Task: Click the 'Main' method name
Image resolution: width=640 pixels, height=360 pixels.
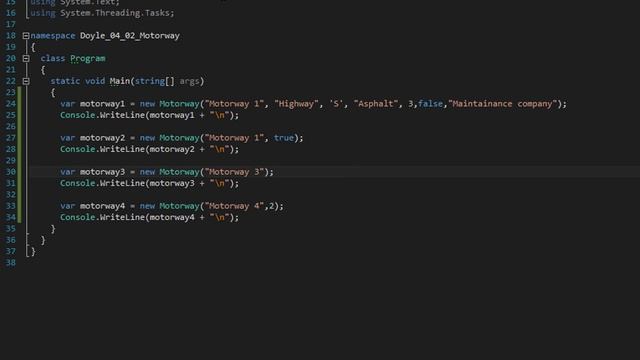Action: (x=120, y=81)
